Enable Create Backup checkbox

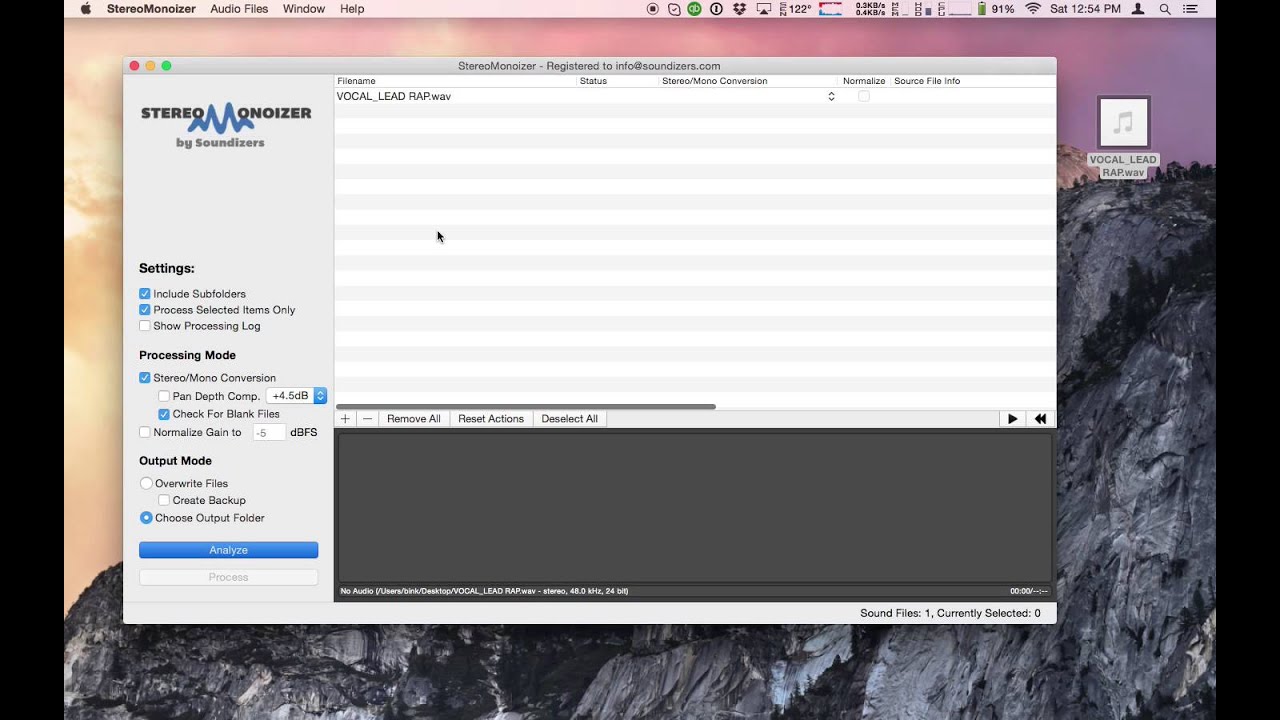164,500
